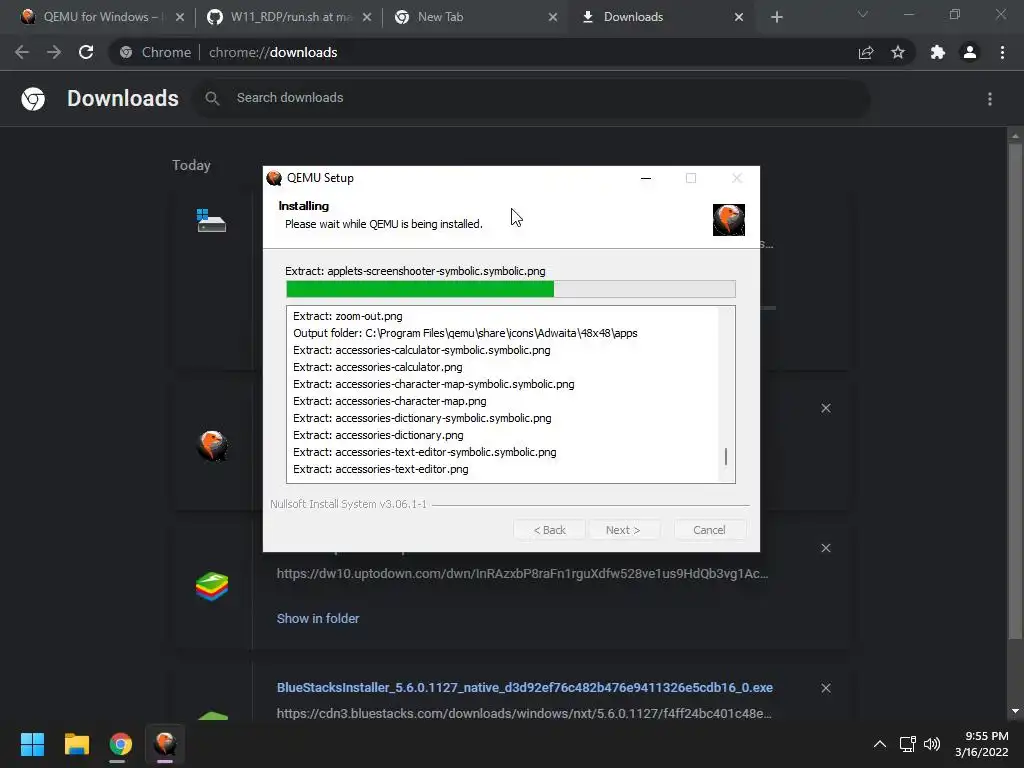The height and width of the screenshot is (768, 1024).
Task: Open the volume control in the system tray
Action: click(932, 744)
